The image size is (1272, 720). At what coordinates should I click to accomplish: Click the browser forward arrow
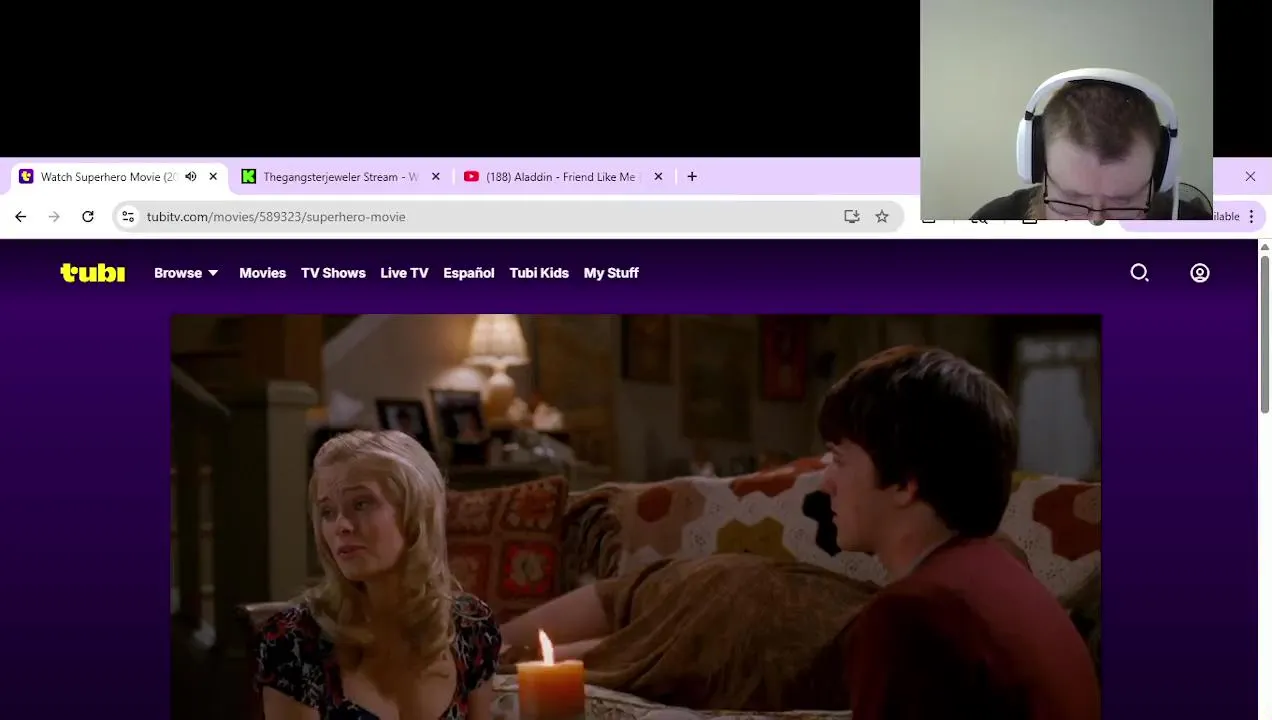(x=54, y=217)
